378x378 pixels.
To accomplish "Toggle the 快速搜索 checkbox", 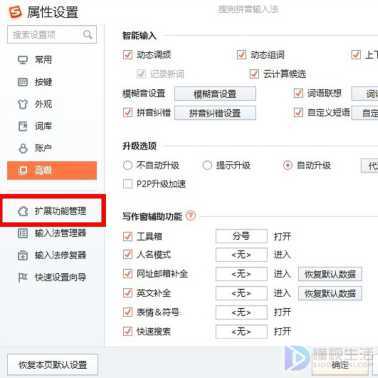I will pos(128,331).
